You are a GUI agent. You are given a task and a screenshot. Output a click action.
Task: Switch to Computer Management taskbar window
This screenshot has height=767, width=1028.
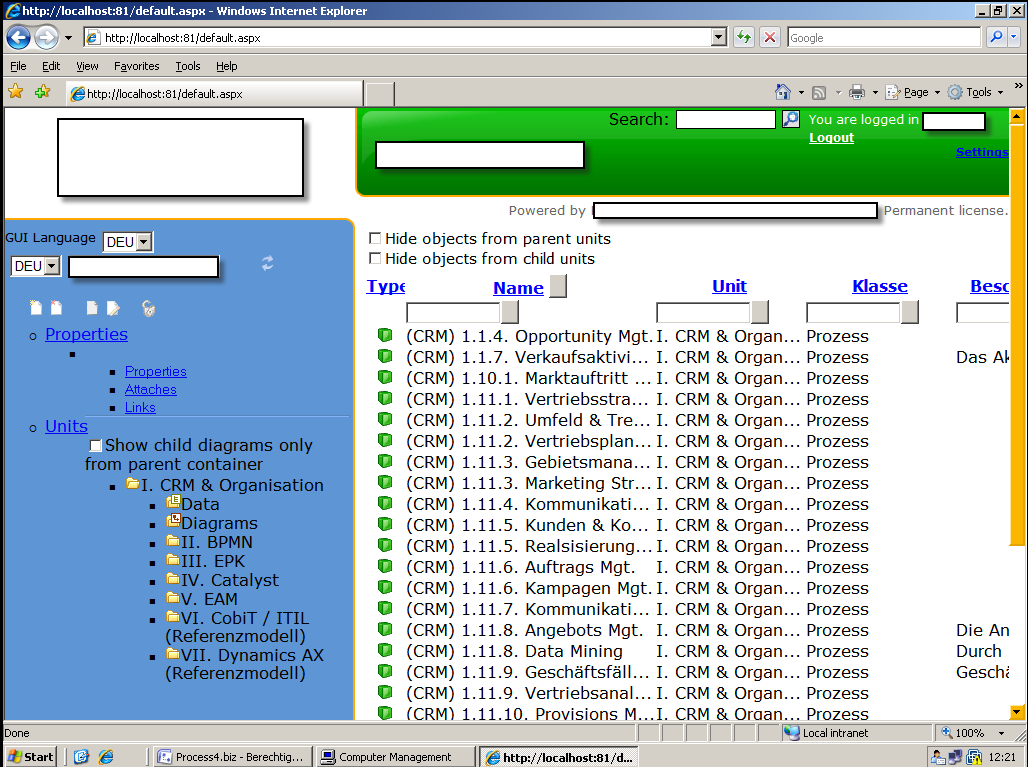point(395,757)
